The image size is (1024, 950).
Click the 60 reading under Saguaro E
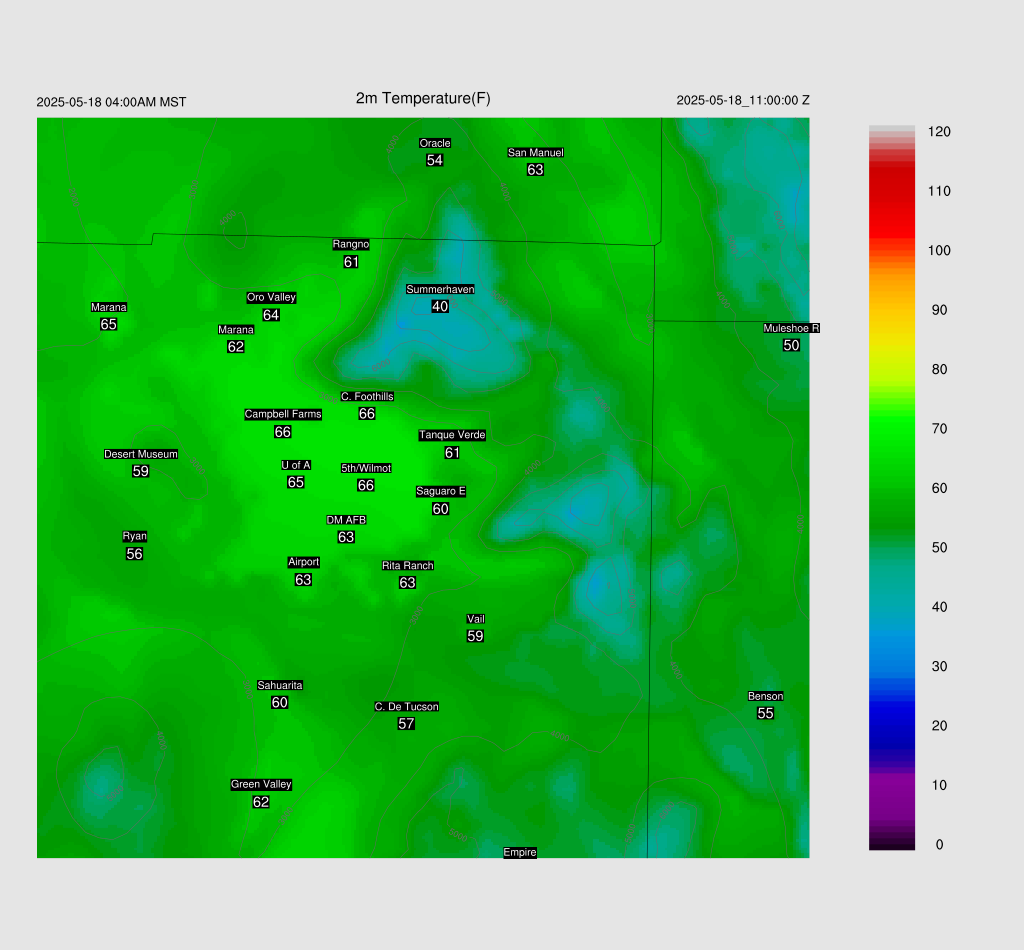click(441, 509)
